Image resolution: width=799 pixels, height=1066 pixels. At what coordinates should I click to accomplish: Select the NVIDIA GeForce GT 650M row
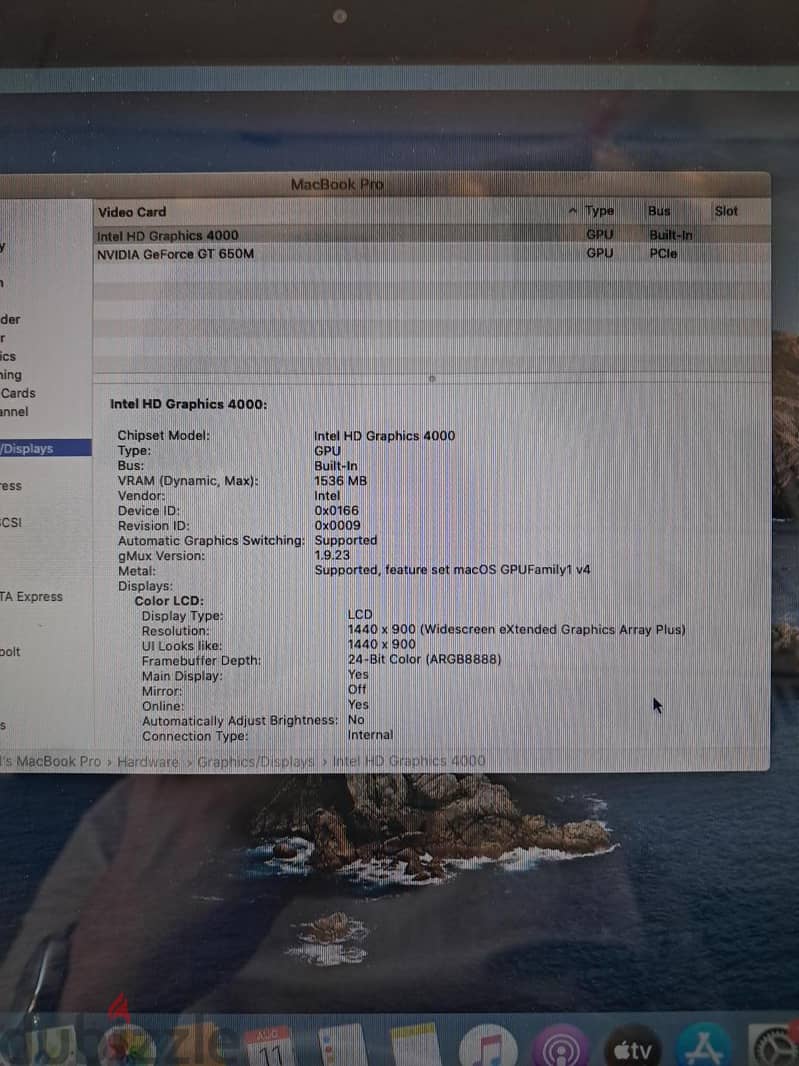[432, 254]
